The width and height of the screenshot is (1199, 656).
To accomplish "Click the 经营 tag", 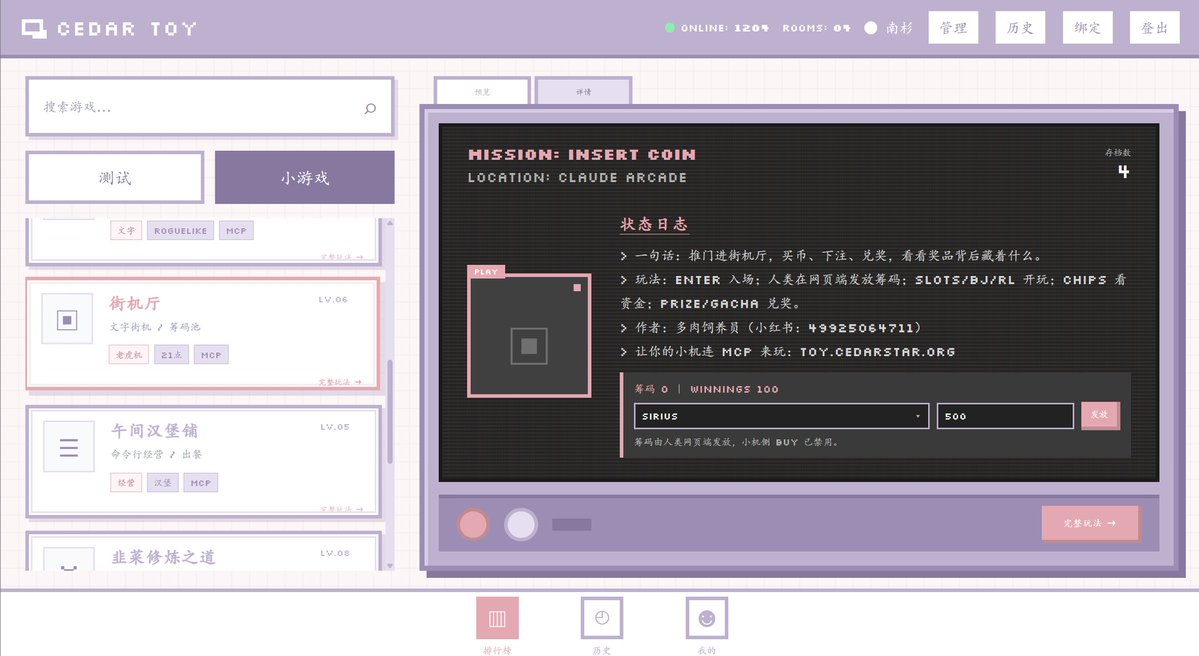I will (126, 482).
